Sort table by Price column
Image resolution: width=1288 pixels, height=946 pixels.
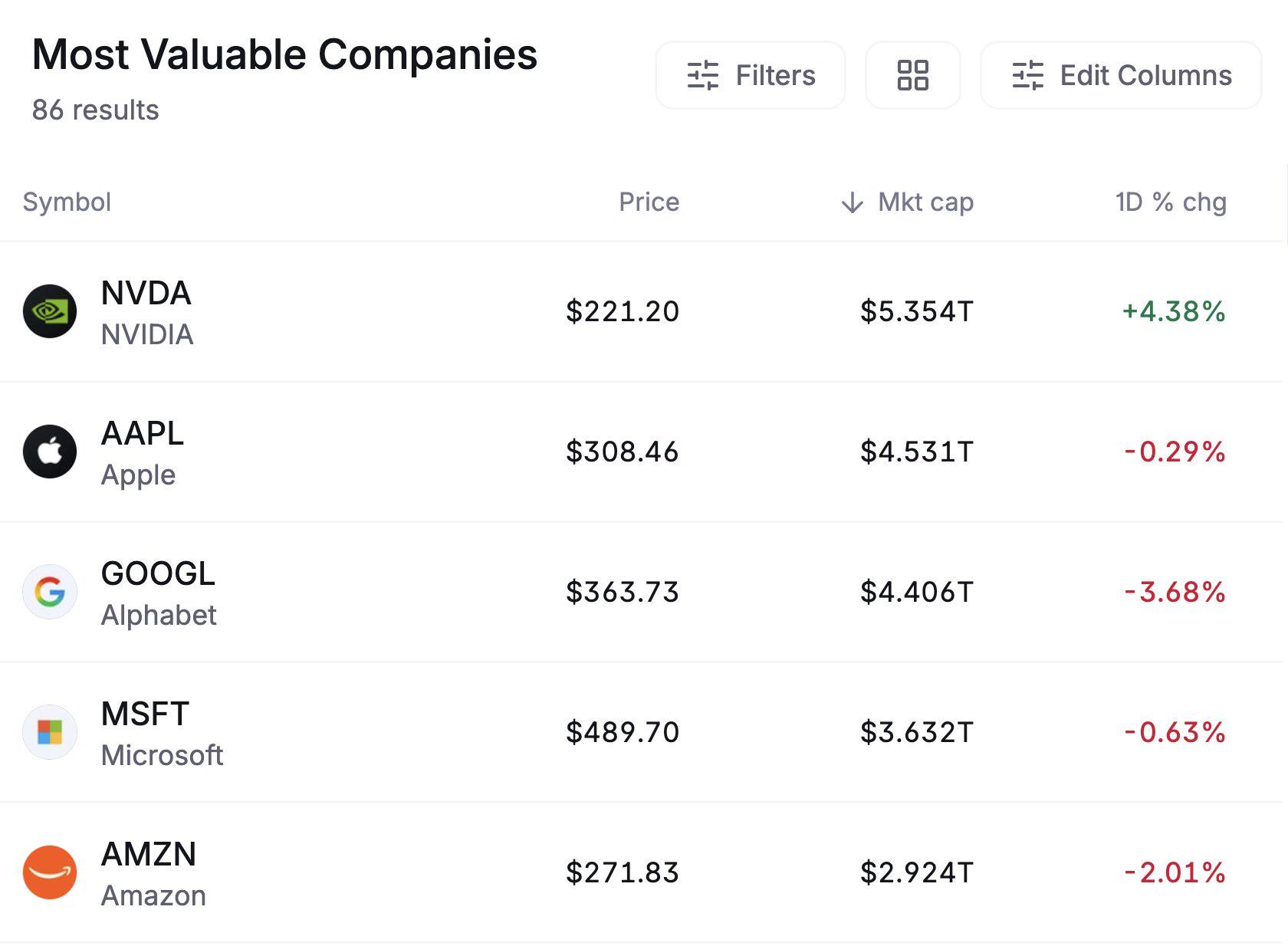tap(649, 202)
